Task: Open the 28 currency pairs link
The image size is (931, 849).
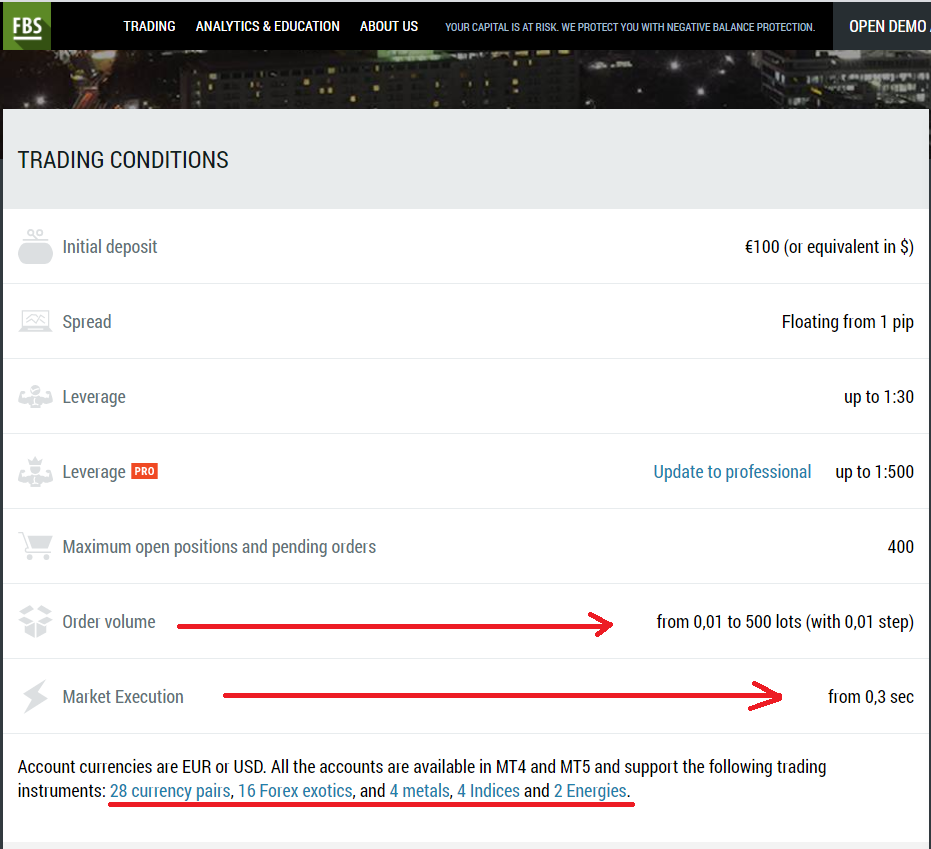Action: point(169,791)
